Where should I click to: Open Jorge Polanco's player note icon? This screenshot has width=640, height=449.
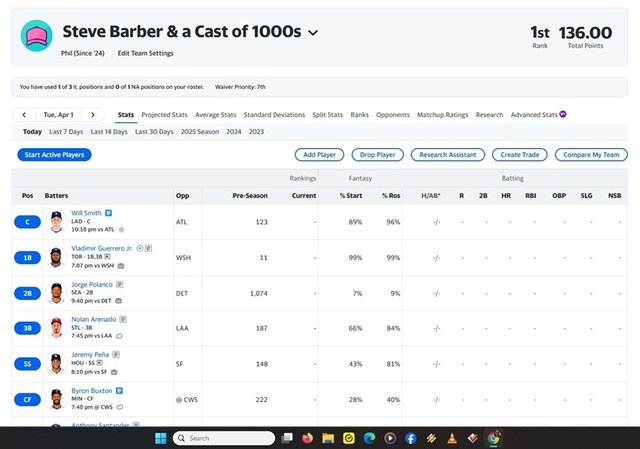[120, 284]
